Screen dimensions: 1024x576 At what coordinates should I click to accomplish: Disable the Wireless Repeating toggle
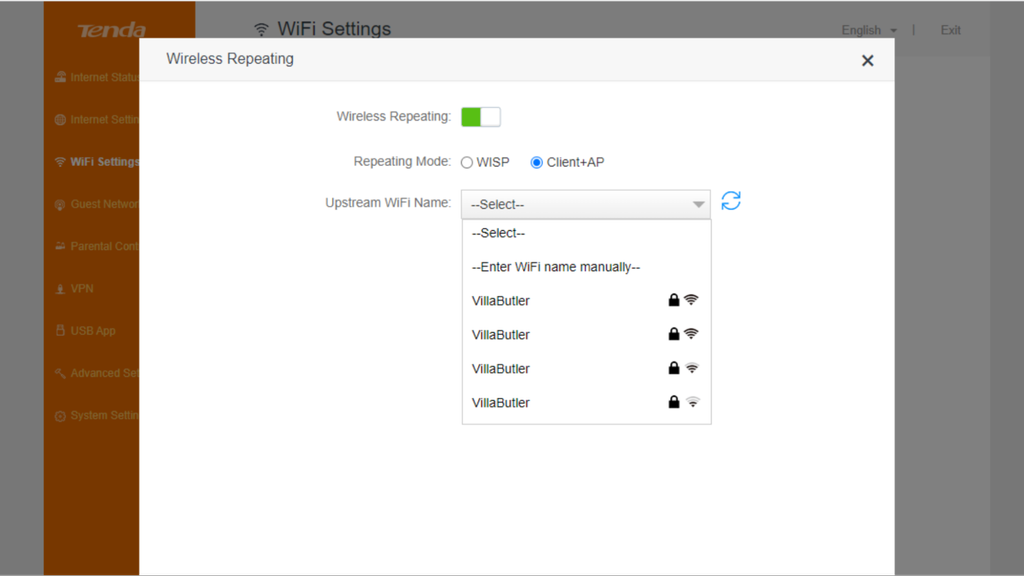point(481,116)
